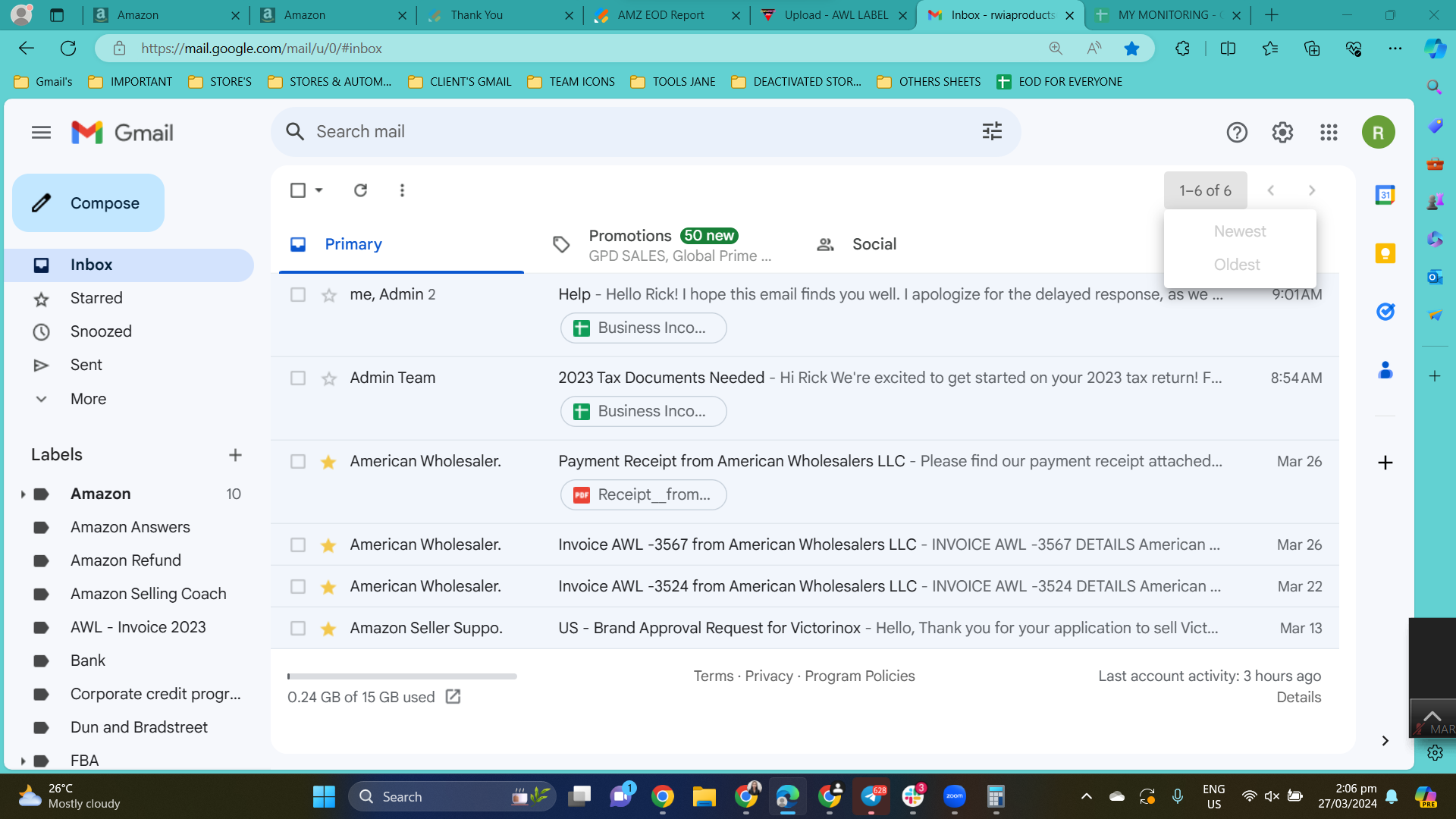
Task: Open Slack from the taskbar
Action: pos(913,796)
